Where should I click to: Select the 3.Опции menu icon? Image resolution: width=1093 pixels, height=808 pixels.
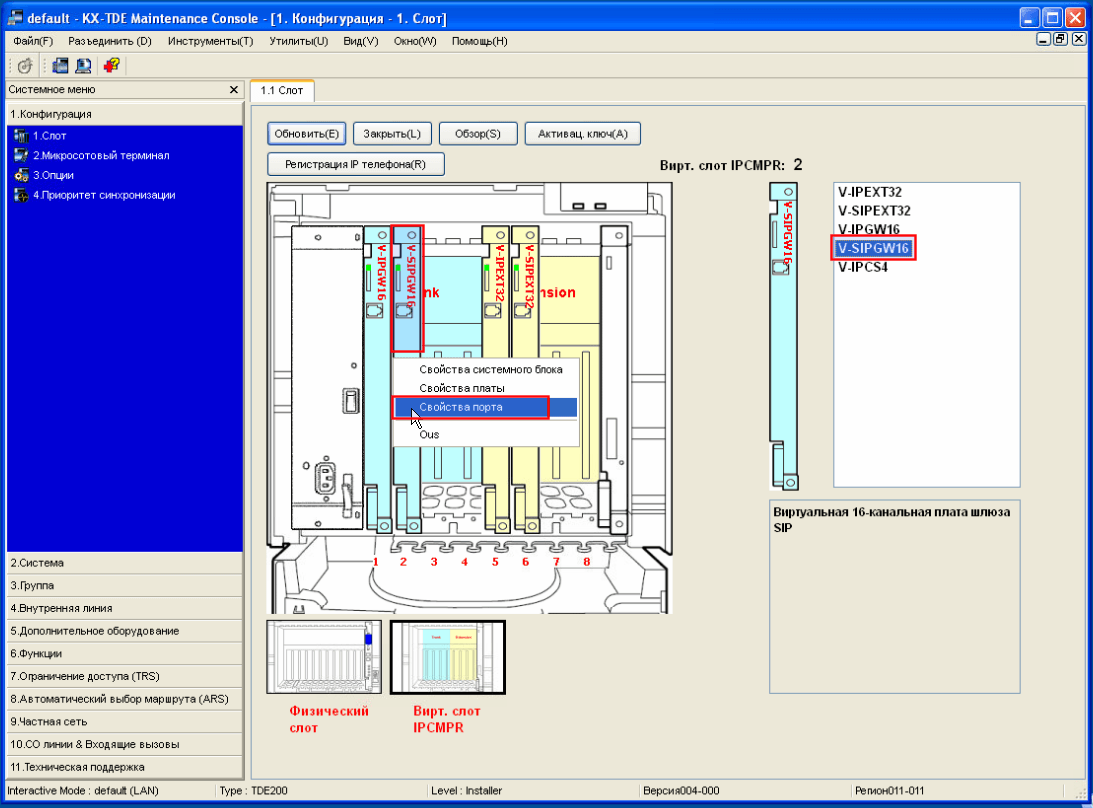21,175
